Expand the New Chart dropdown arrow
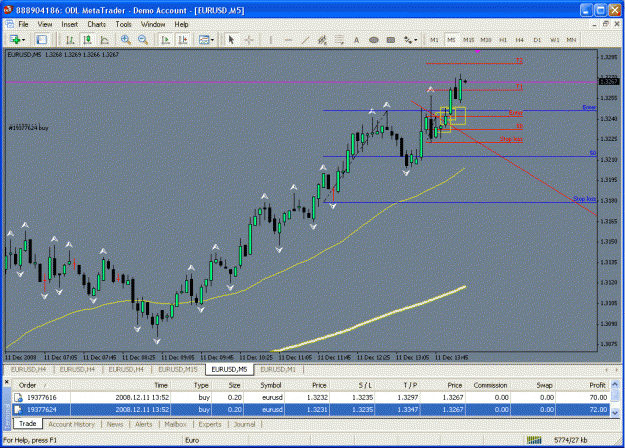625x448 pixels. pyautogui.click(x=24, y=40)
